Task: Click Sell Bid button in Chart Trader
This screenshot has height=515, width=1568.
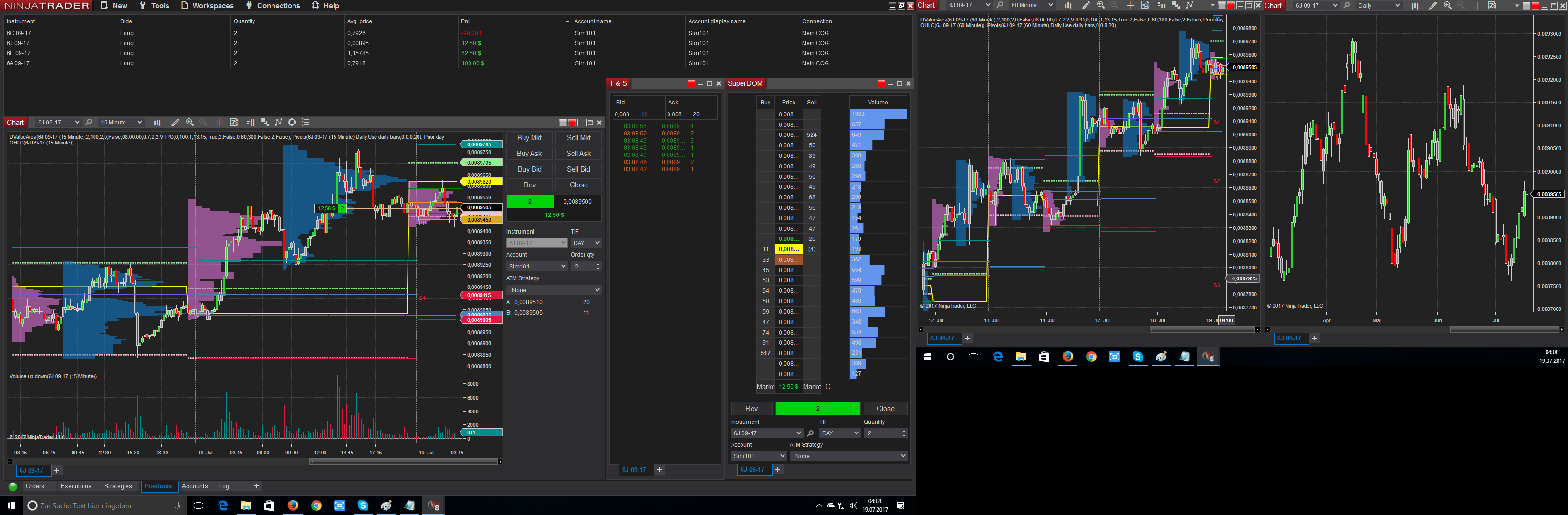Action: point(578,170)
